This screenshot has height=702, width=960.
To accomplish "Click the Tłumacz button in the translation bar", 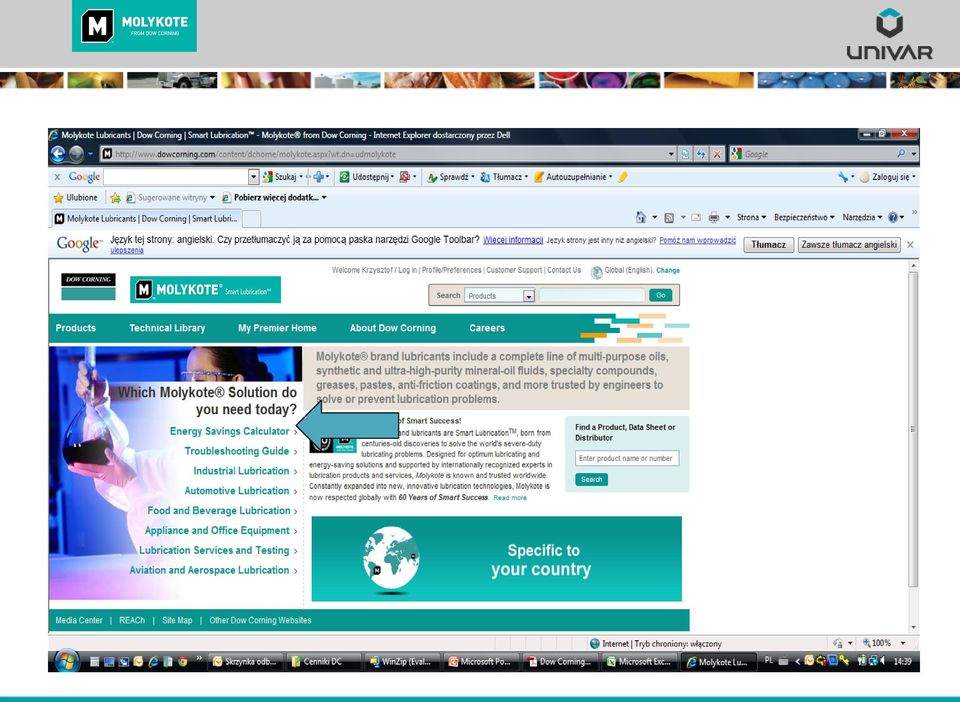I will point(768,245).
